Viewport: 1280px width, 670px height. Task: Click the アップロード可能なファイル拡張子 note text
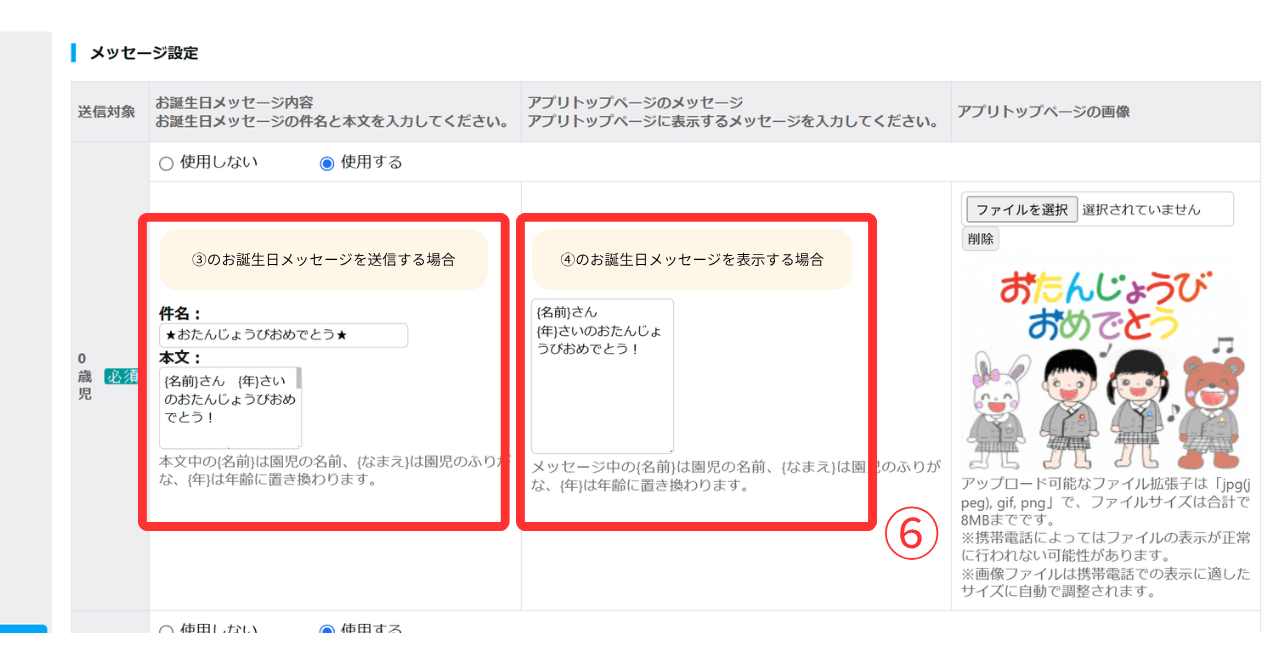[1105, 501]
